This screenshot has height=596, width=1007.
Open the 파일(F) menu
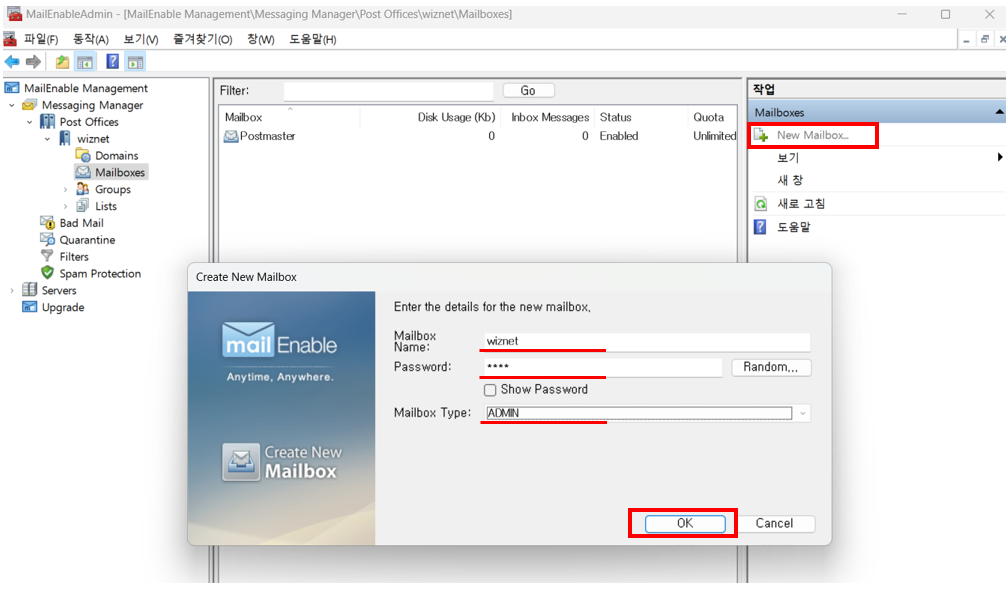(x=40, y=39)
